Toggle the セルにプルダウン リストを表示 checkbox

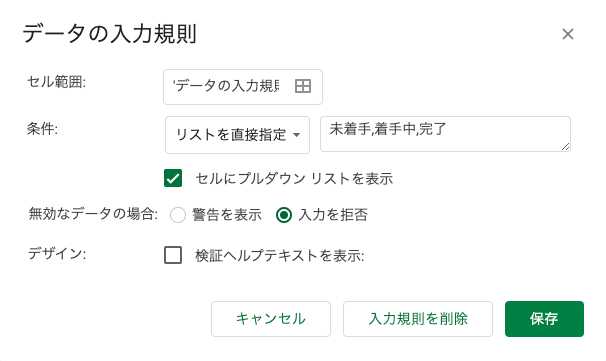pyautogui.click(x=173, y=178)
